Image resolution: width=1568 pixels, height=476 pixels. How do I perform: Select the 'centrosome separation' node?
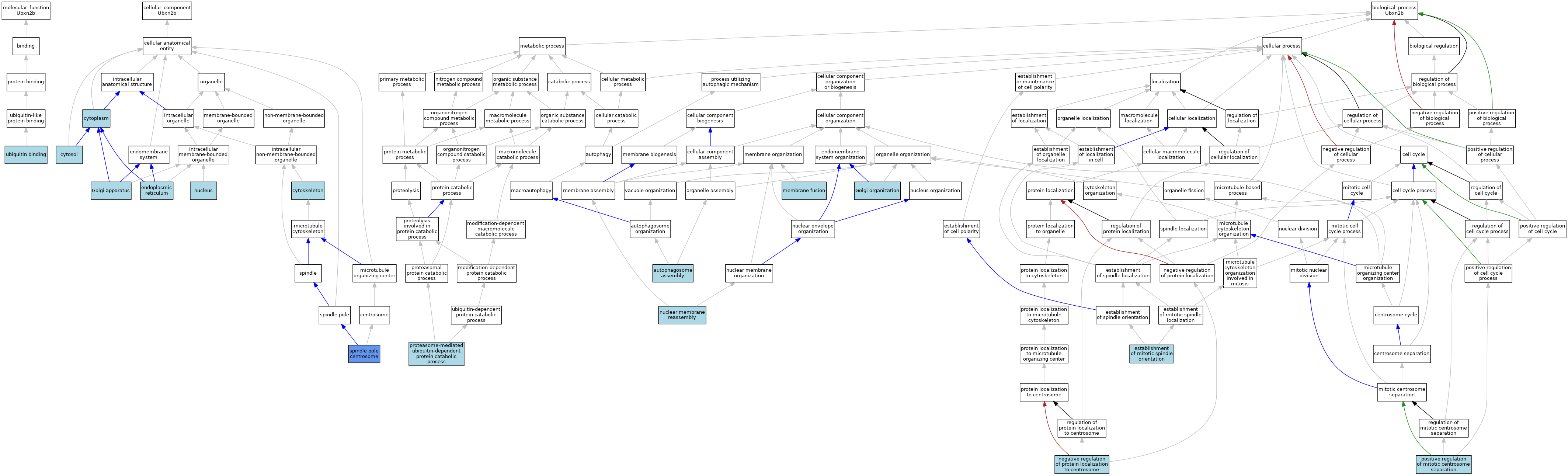coord(1401,354)
